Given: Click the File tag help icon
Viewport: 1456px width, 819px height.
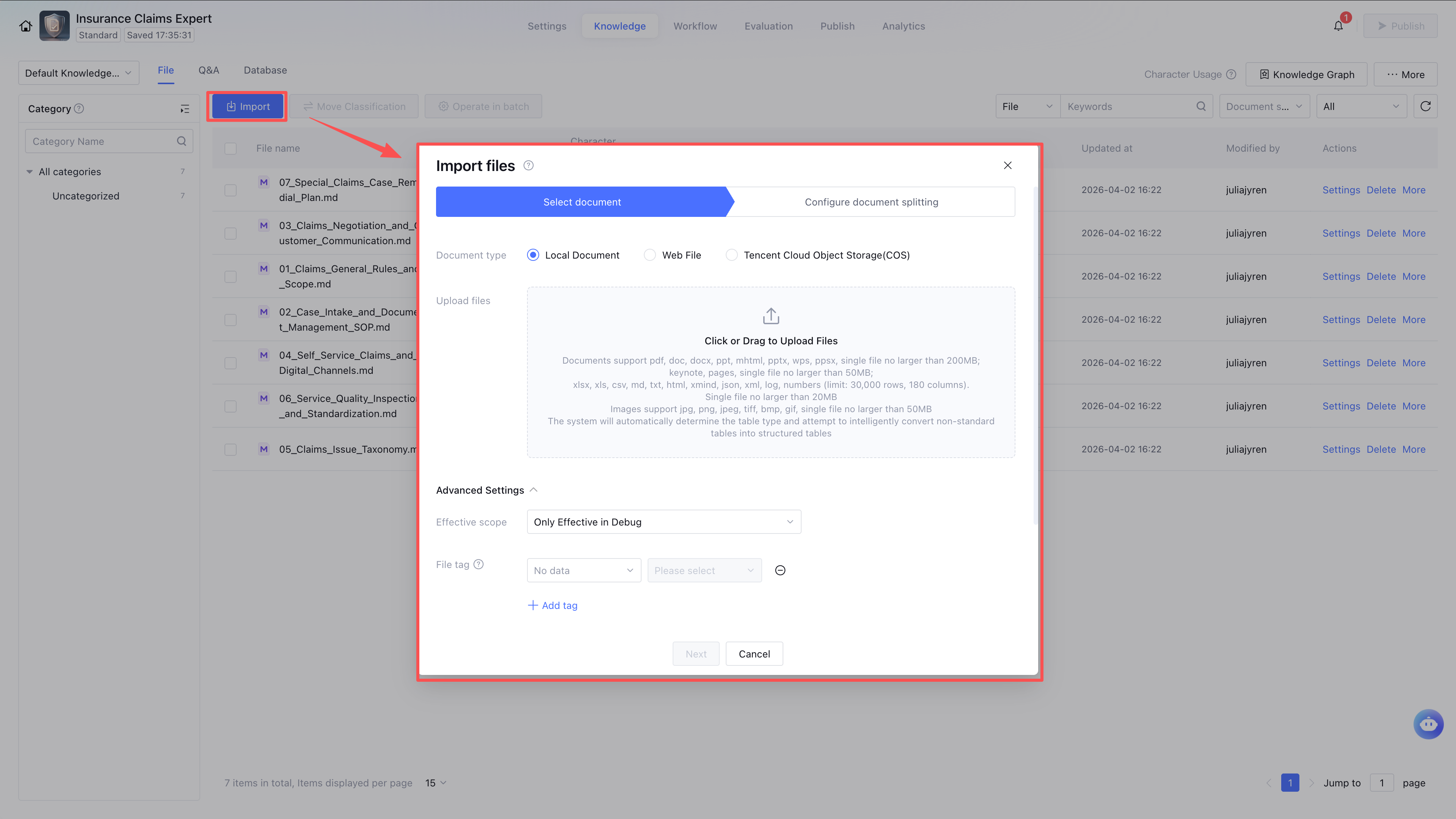Looking at the screenshot, I should (x=479, y=564).
